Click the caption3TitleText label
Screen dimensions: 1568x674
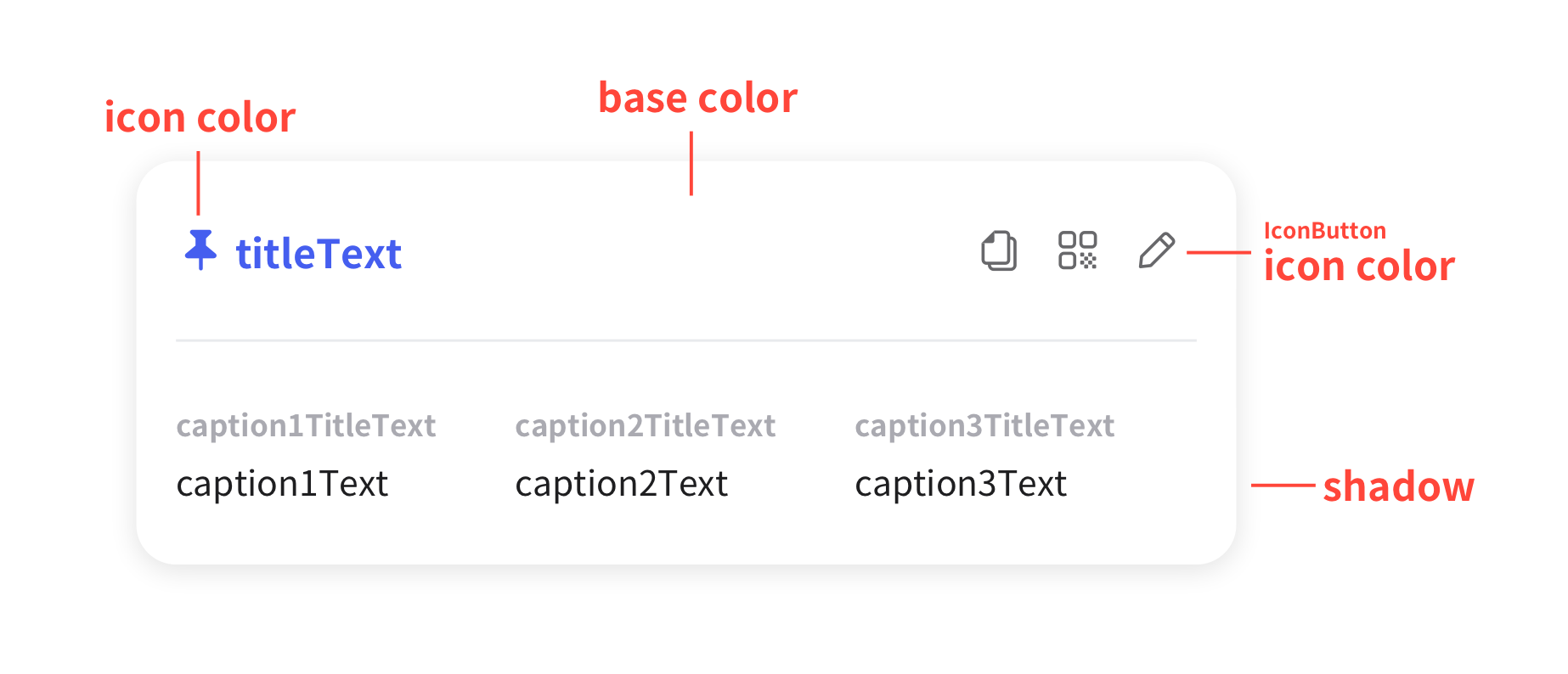pos(984,425)
